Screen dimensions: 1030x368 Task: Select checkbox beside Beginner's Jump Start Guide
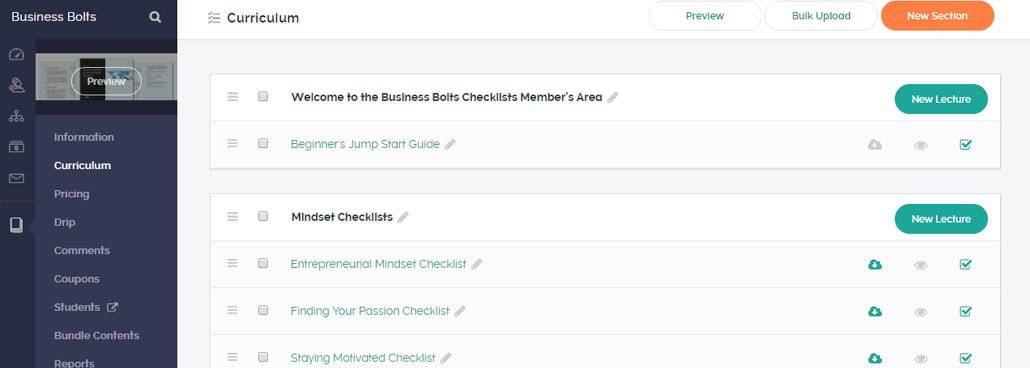[263, 143]
